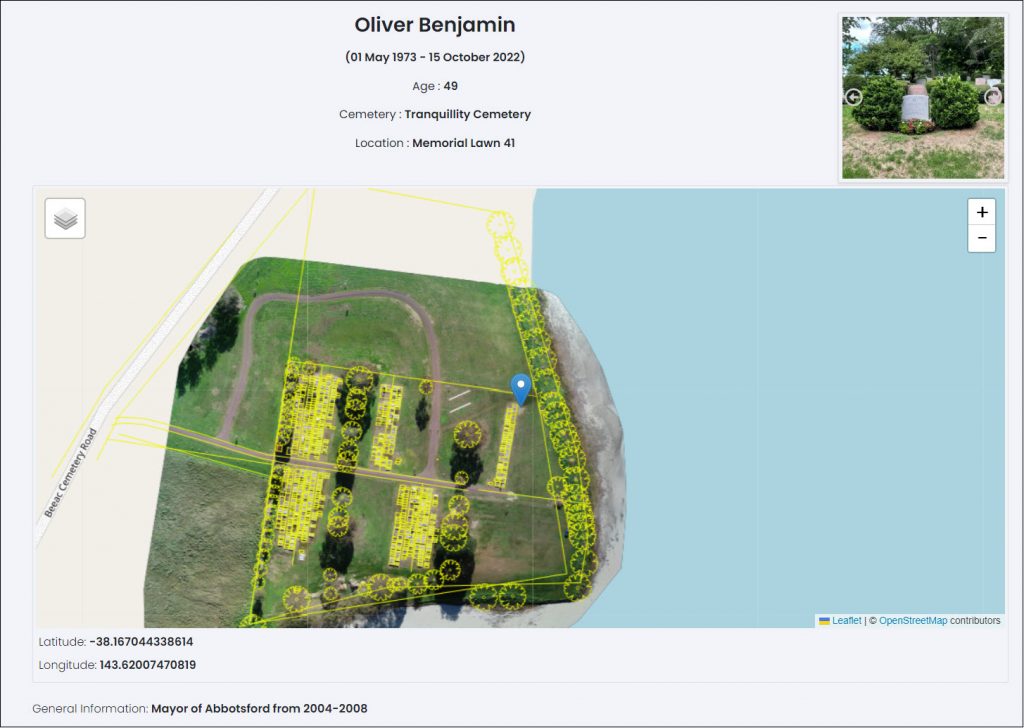Screen dimensions: 1024x728
Task: Open the grave headstone photo
Action: pos(923,98)
